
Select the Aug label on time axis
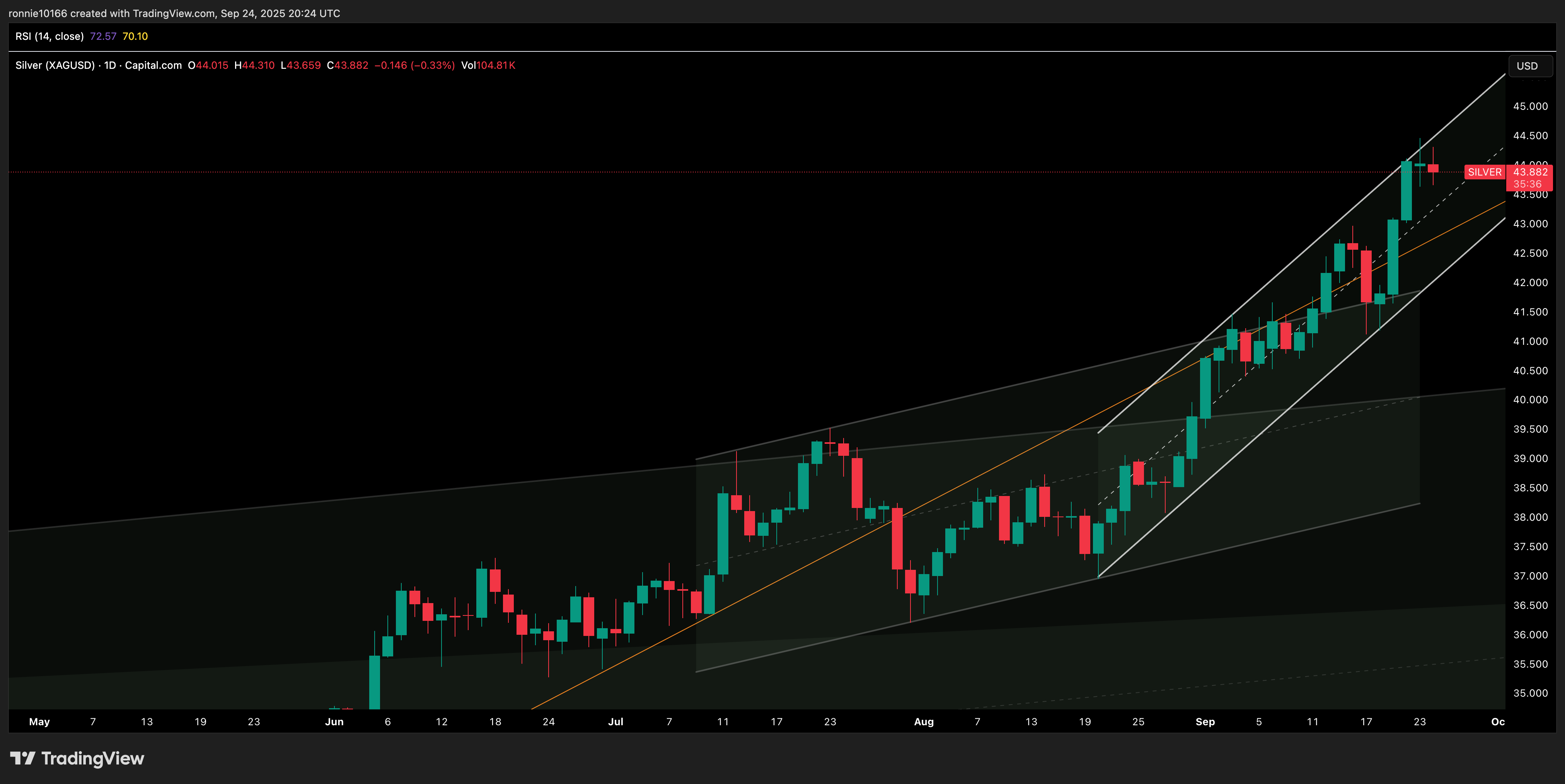(924, 721)
